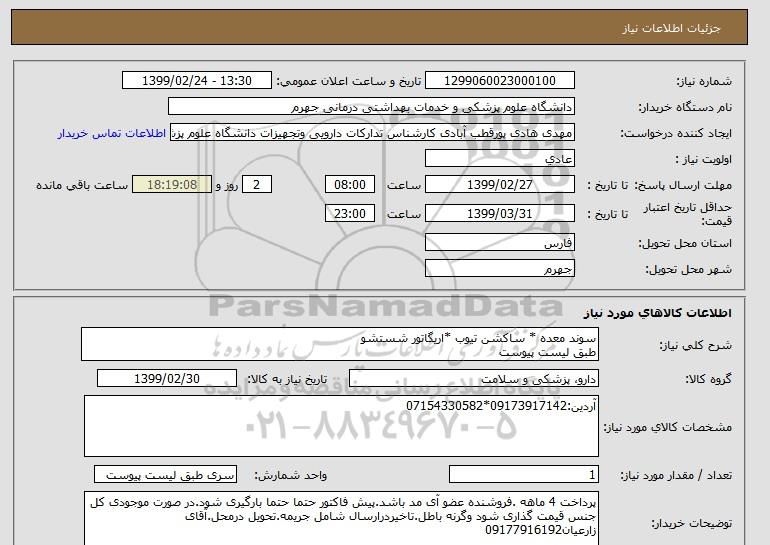This screenshot has height=545, width=770.
Task: Click the label گروه کالا
Action: pyautogui.click(x=709, y=379)
